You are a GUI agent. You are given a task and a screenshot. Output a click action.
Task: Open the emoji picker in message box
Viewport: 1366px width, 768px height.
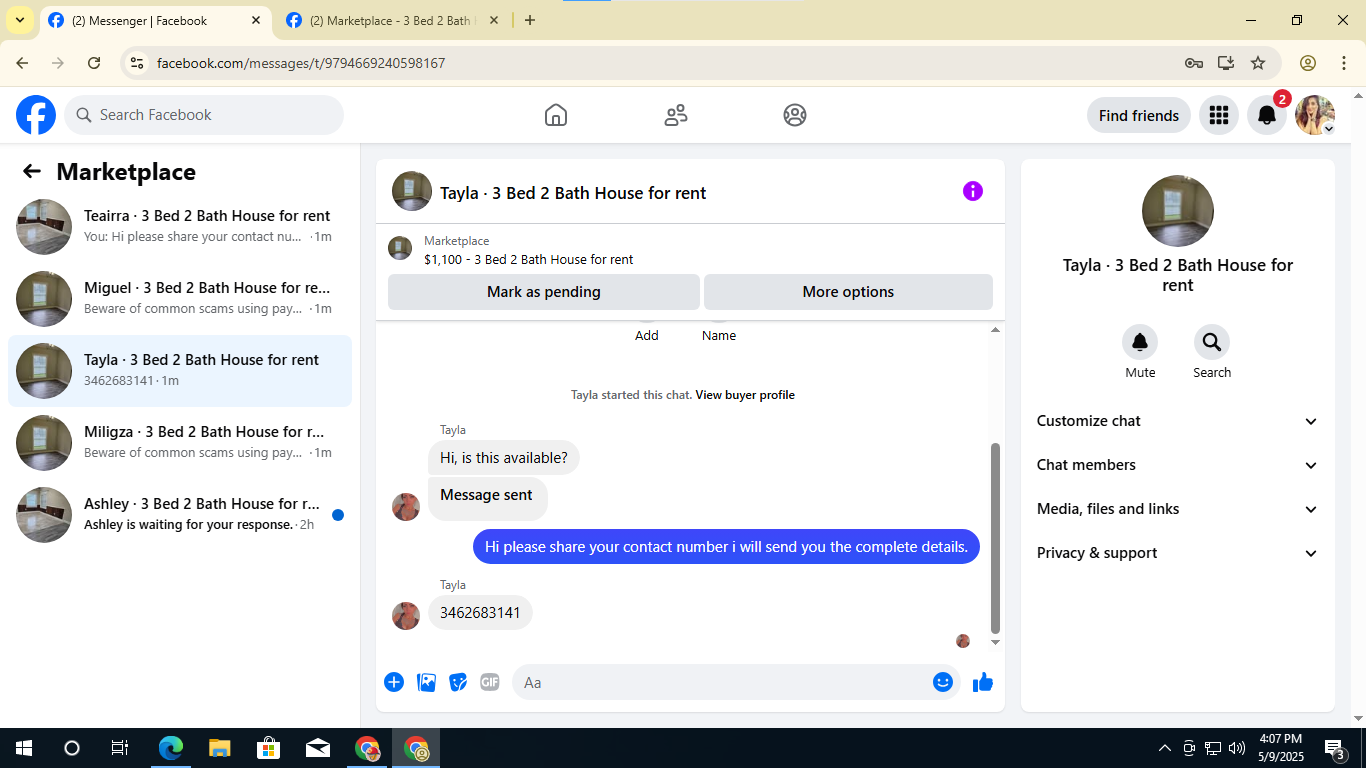[943, 682]
